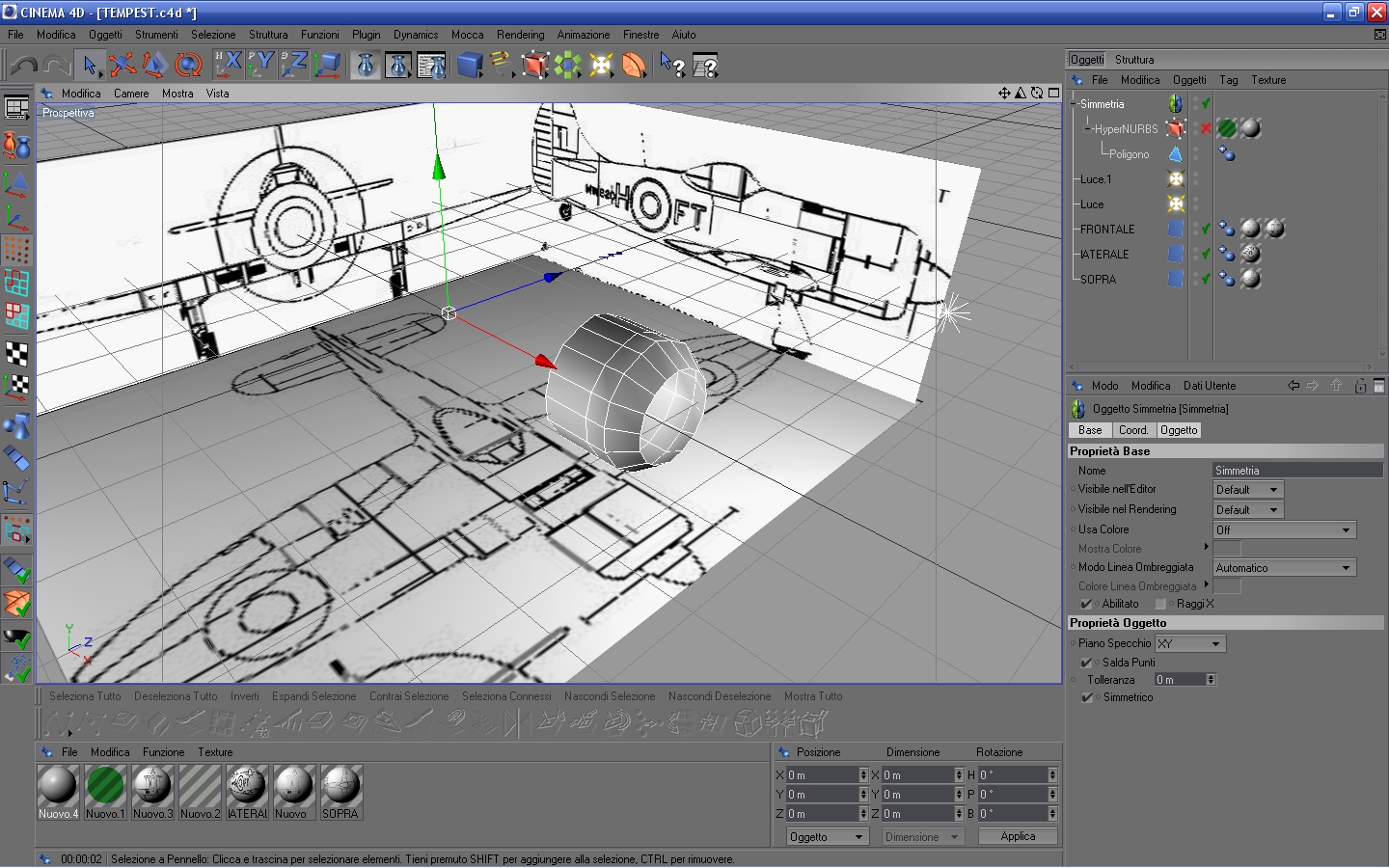Open the Dimensione dropdown in the coordinates panel

coord(923,837)
